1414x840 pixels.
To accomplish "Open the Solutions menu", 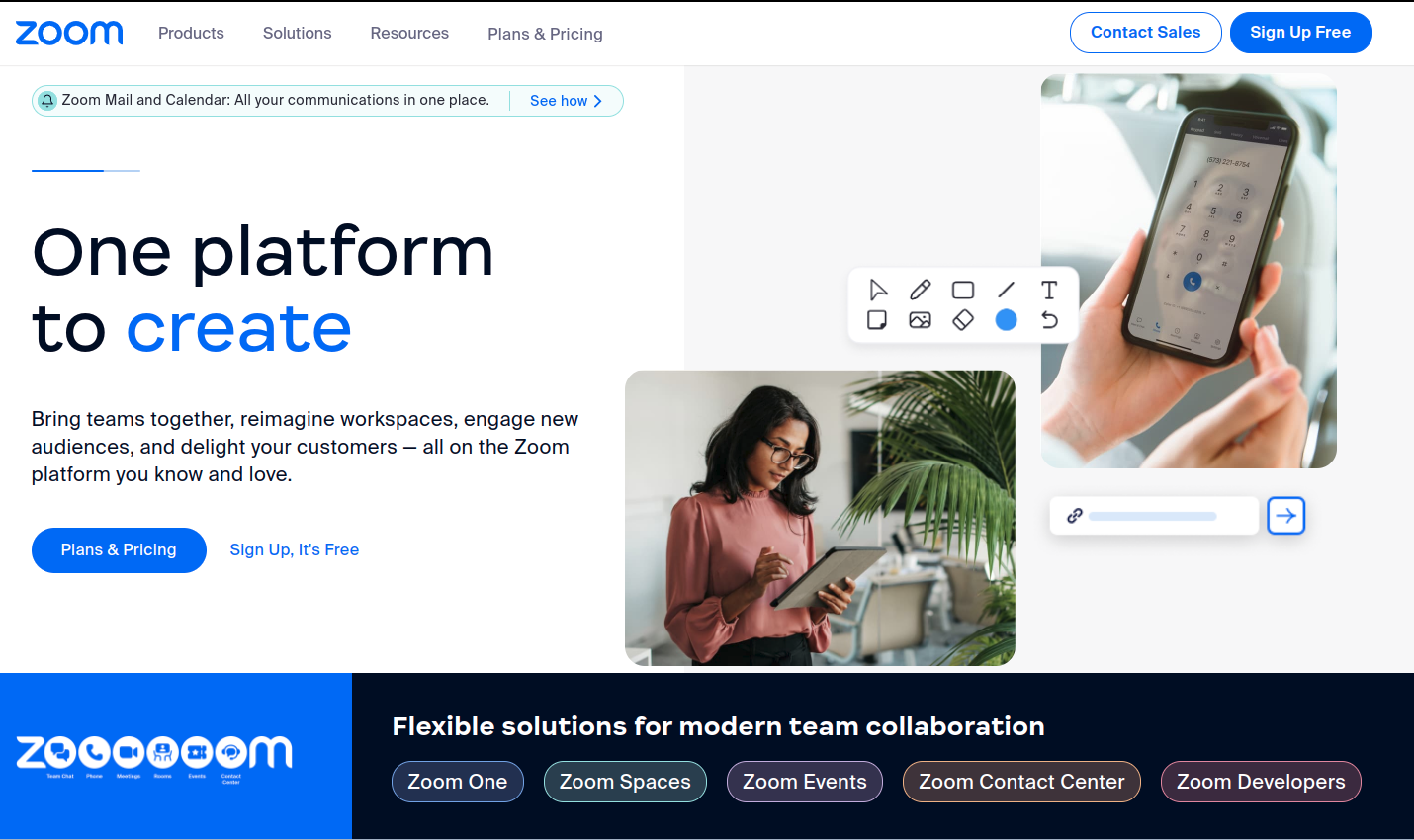I will point(298,33).
